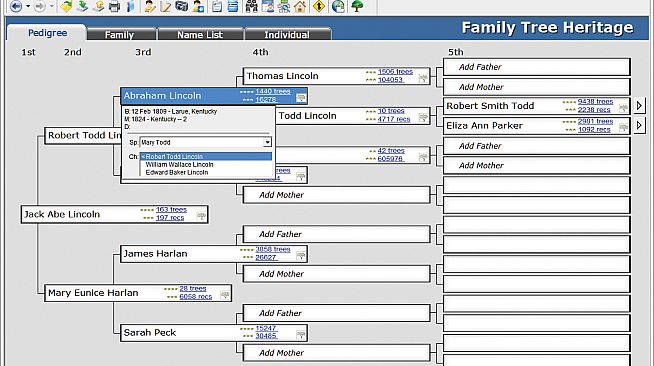Image resolution: width=654 pixels, height=366 pixels.
Task: Open Thomas Lincoln's 104053 records link
Action: (x=390, y=80)
